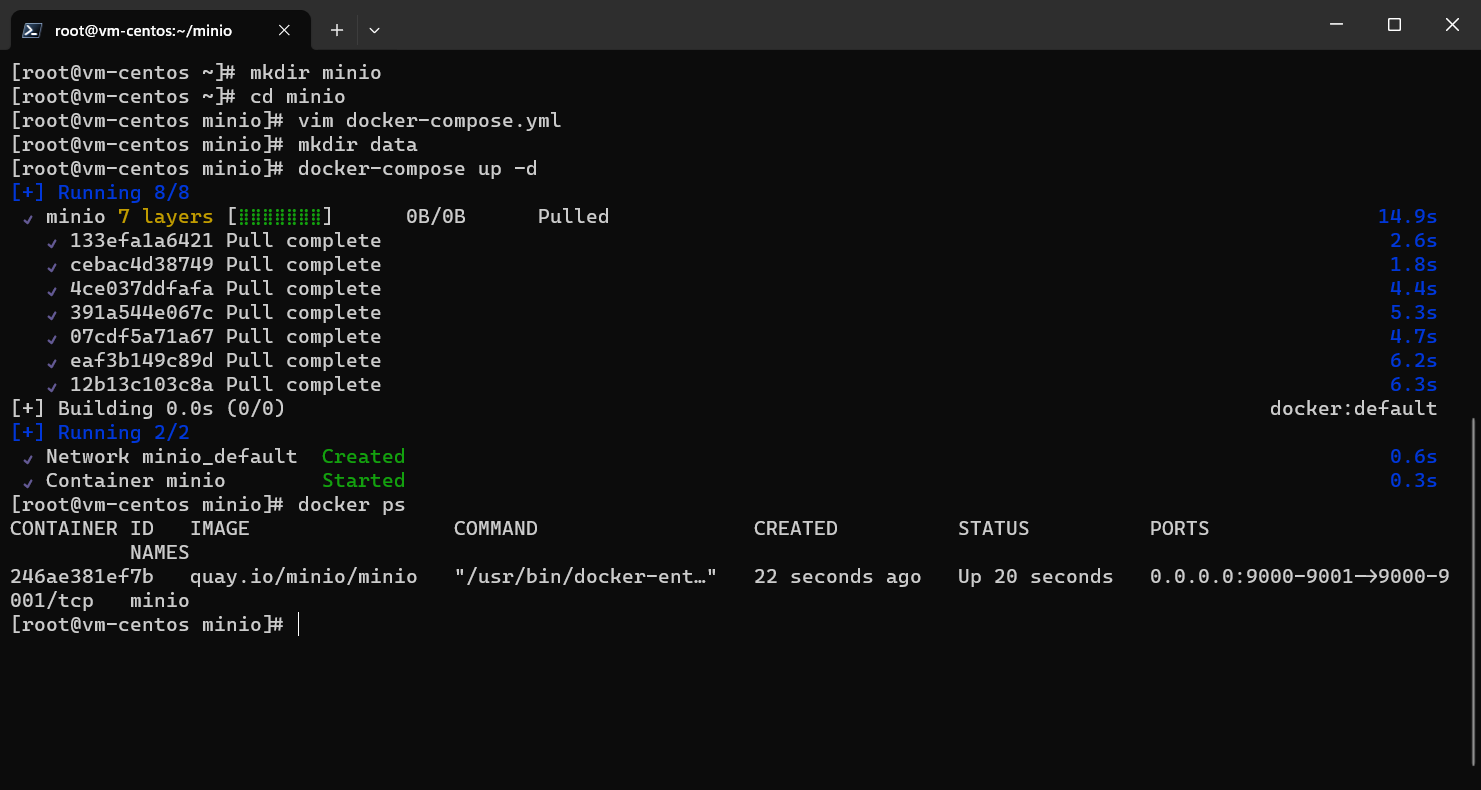Click the 'CONTAINER ID' column header

(x=82, y=529)
